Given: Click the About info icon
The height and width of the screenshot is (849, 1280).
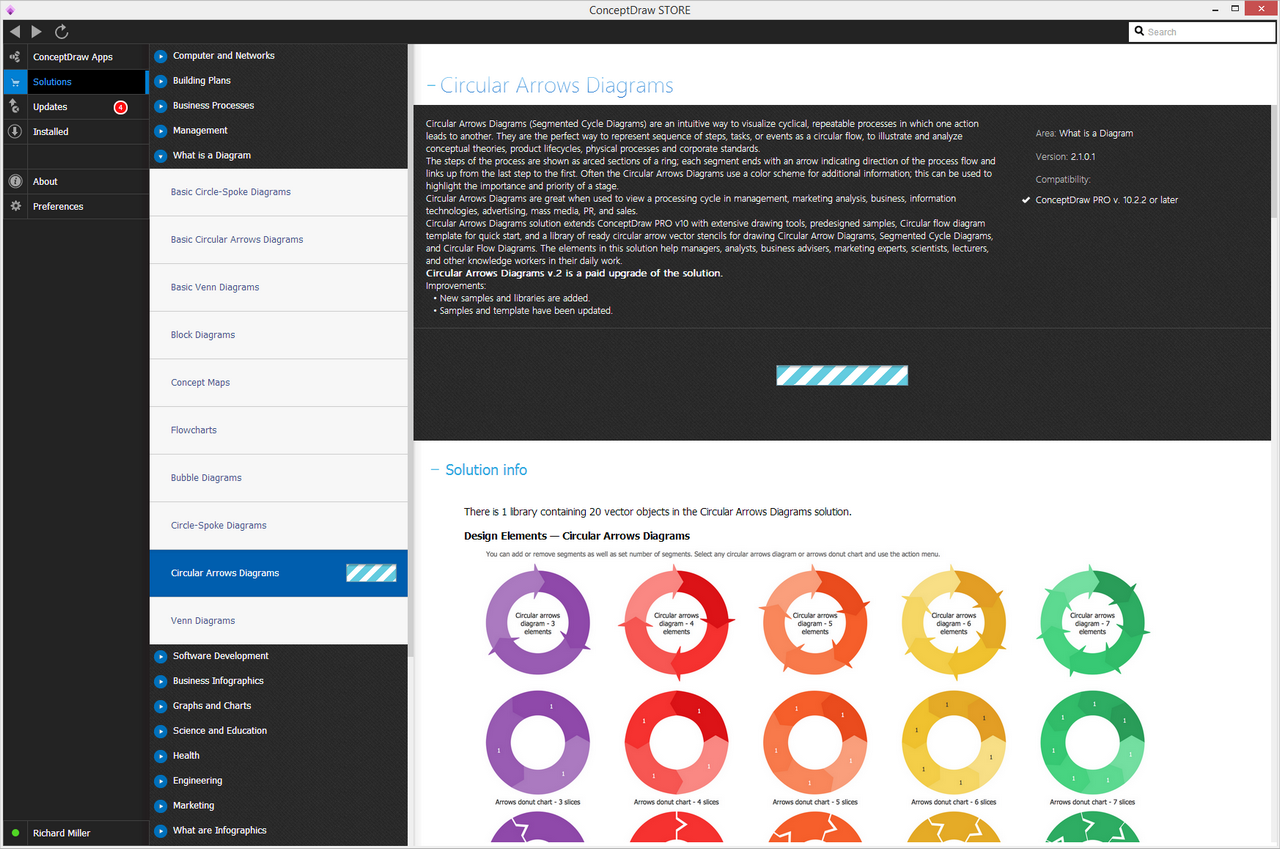Looking at the screenshot, I should click(x=15, y=182).
